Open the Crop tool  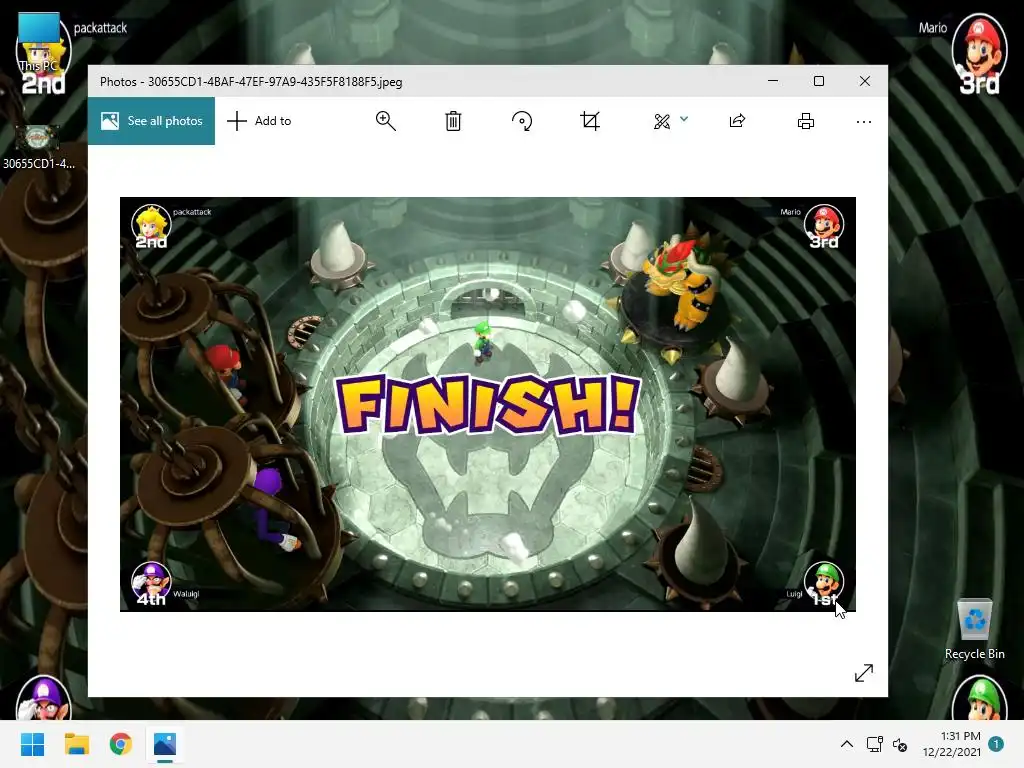pos(590,121)
